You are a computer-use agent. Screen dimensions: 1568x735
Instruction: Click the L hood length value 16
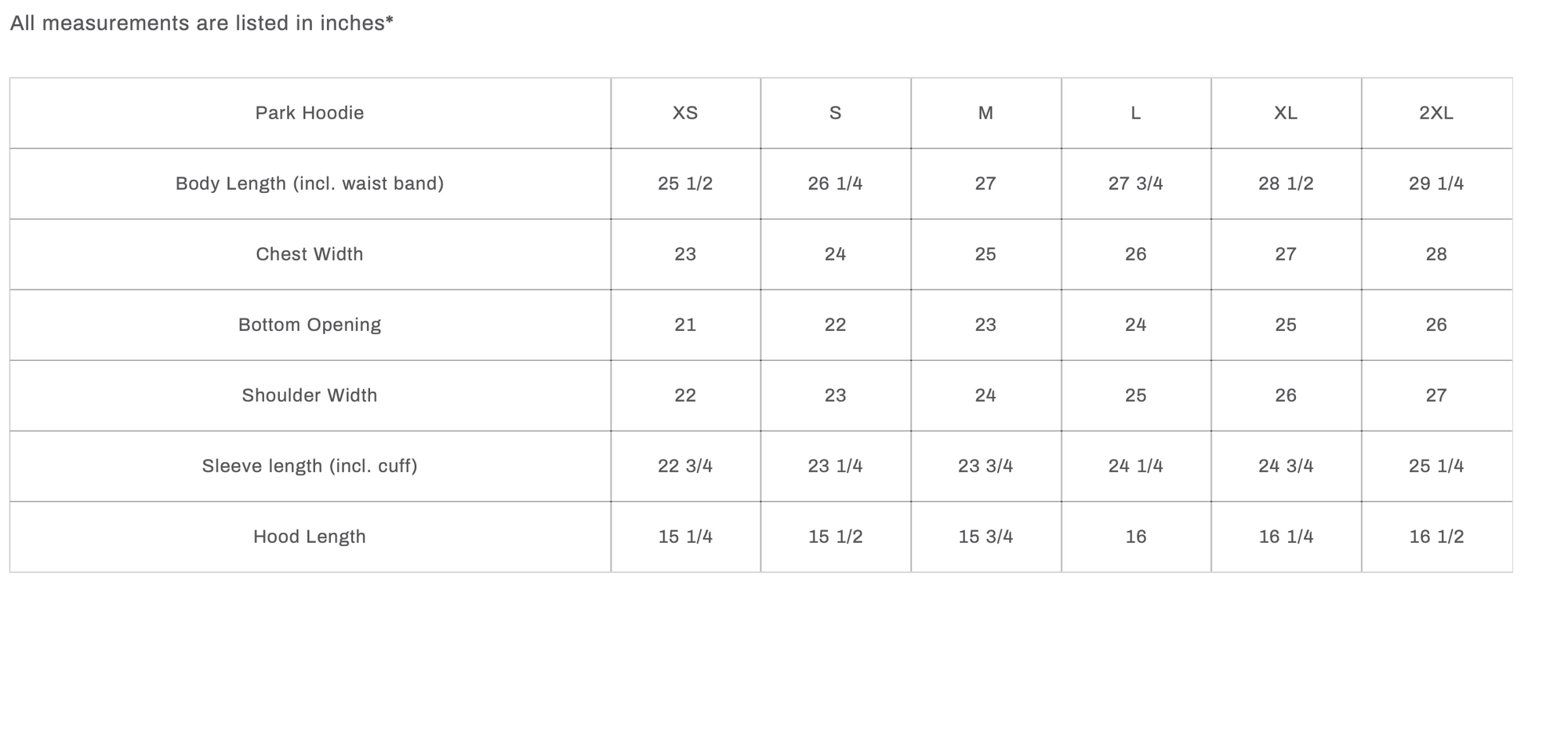pyautogui.click(x=1136, y=537)
